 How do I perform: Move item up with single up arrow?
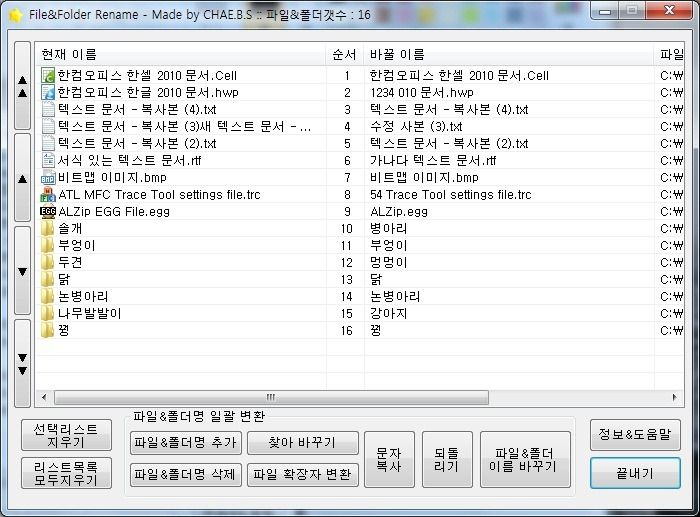(x=22, y=178)
